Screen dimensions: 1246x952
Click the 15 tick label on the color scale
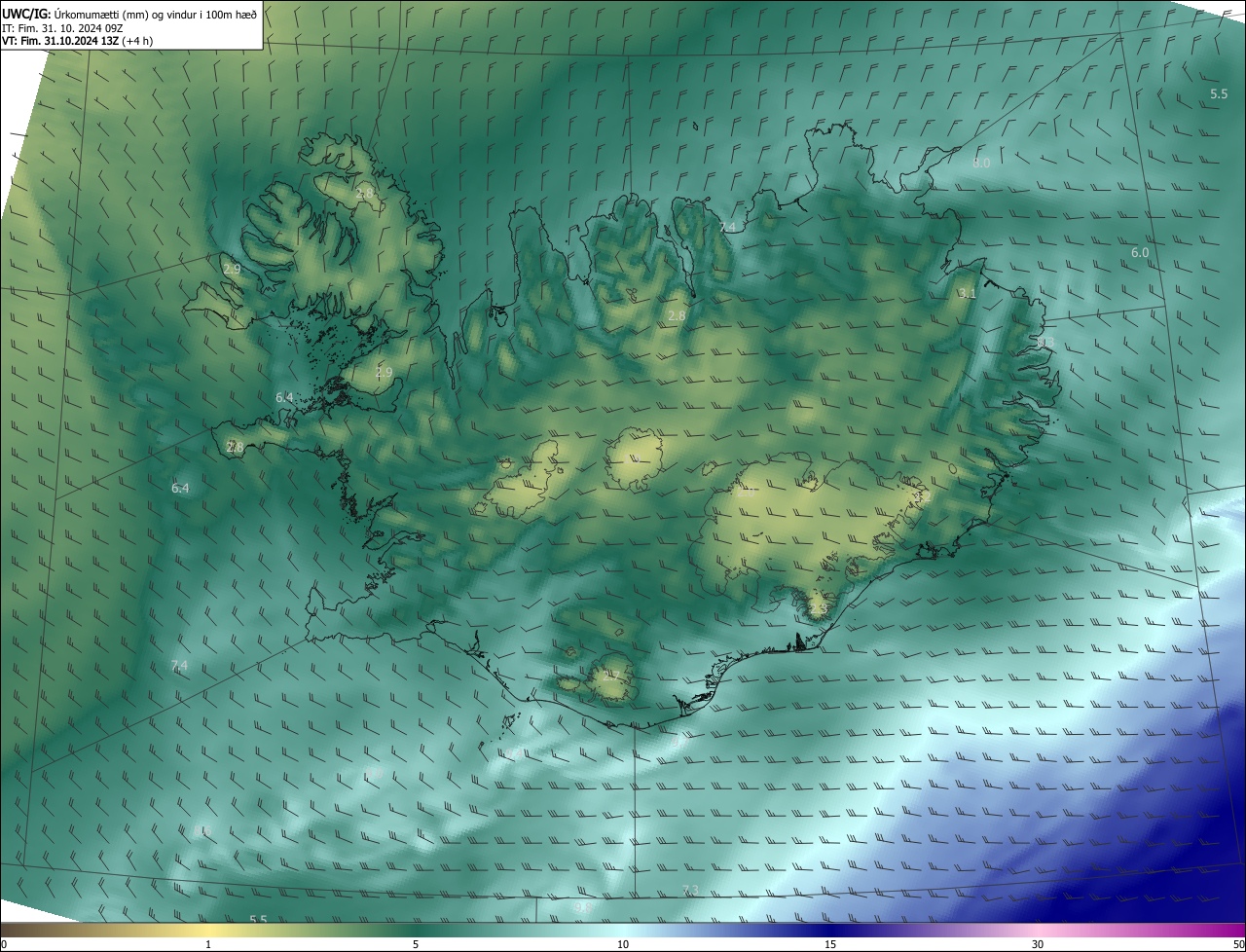click(830, 944)
